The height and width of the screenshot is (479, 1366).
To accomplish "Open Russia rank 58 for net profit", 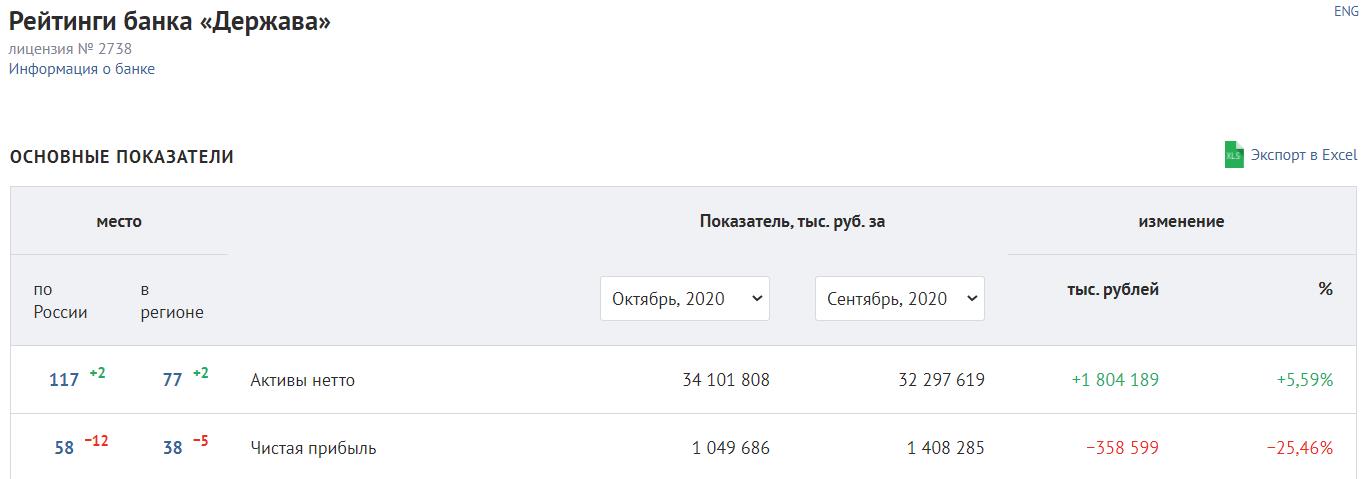I will click(64, 448).
